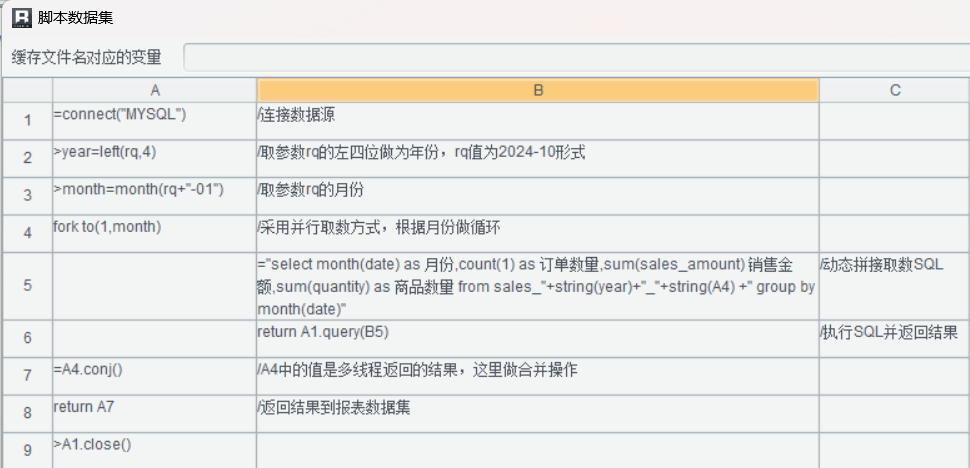Screen dimensions: 970x468
Task: Select the SQL select statement cell
Action: point(537,286)
